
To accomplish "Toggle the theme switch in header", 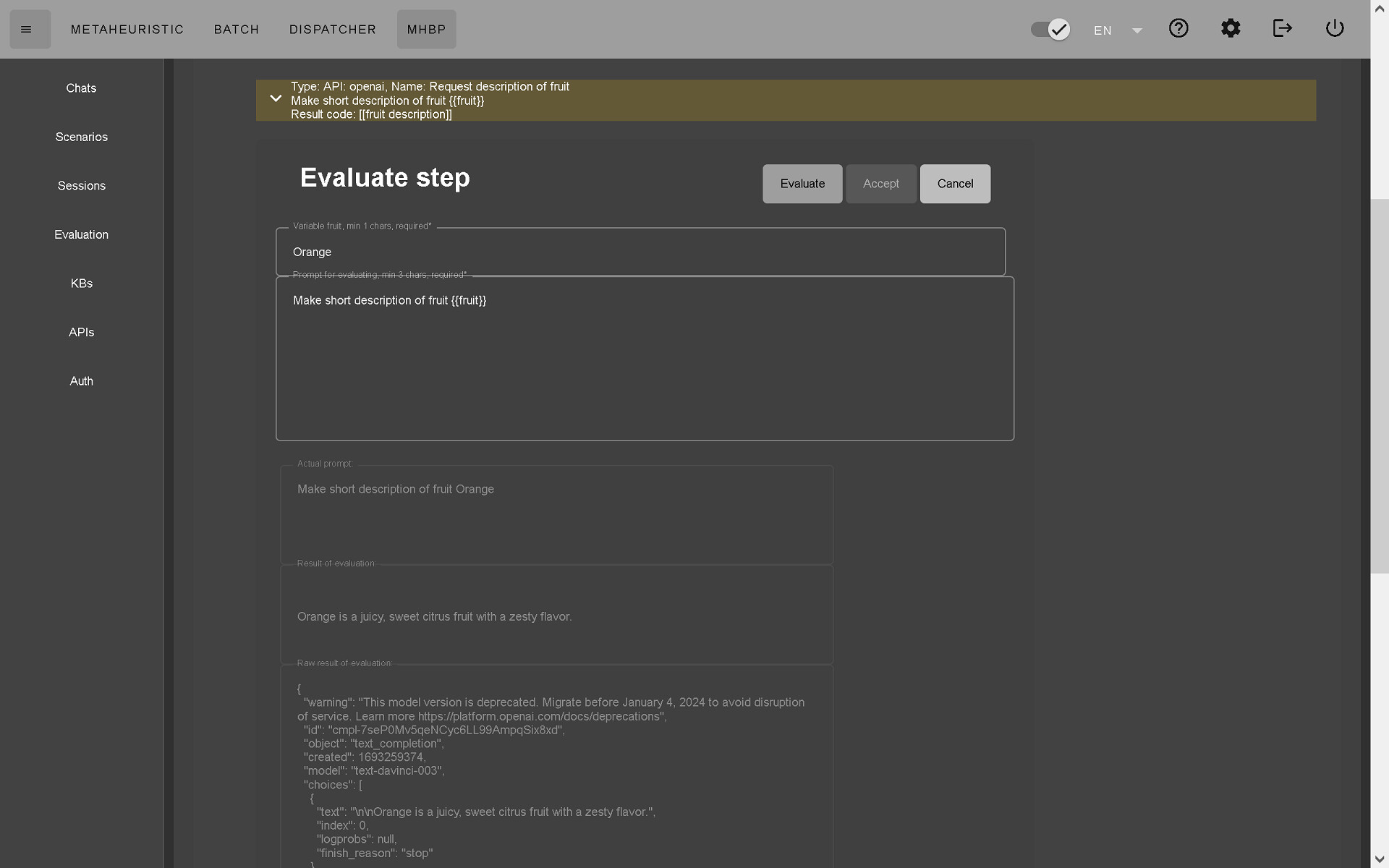I will [x=1050, y=29].
